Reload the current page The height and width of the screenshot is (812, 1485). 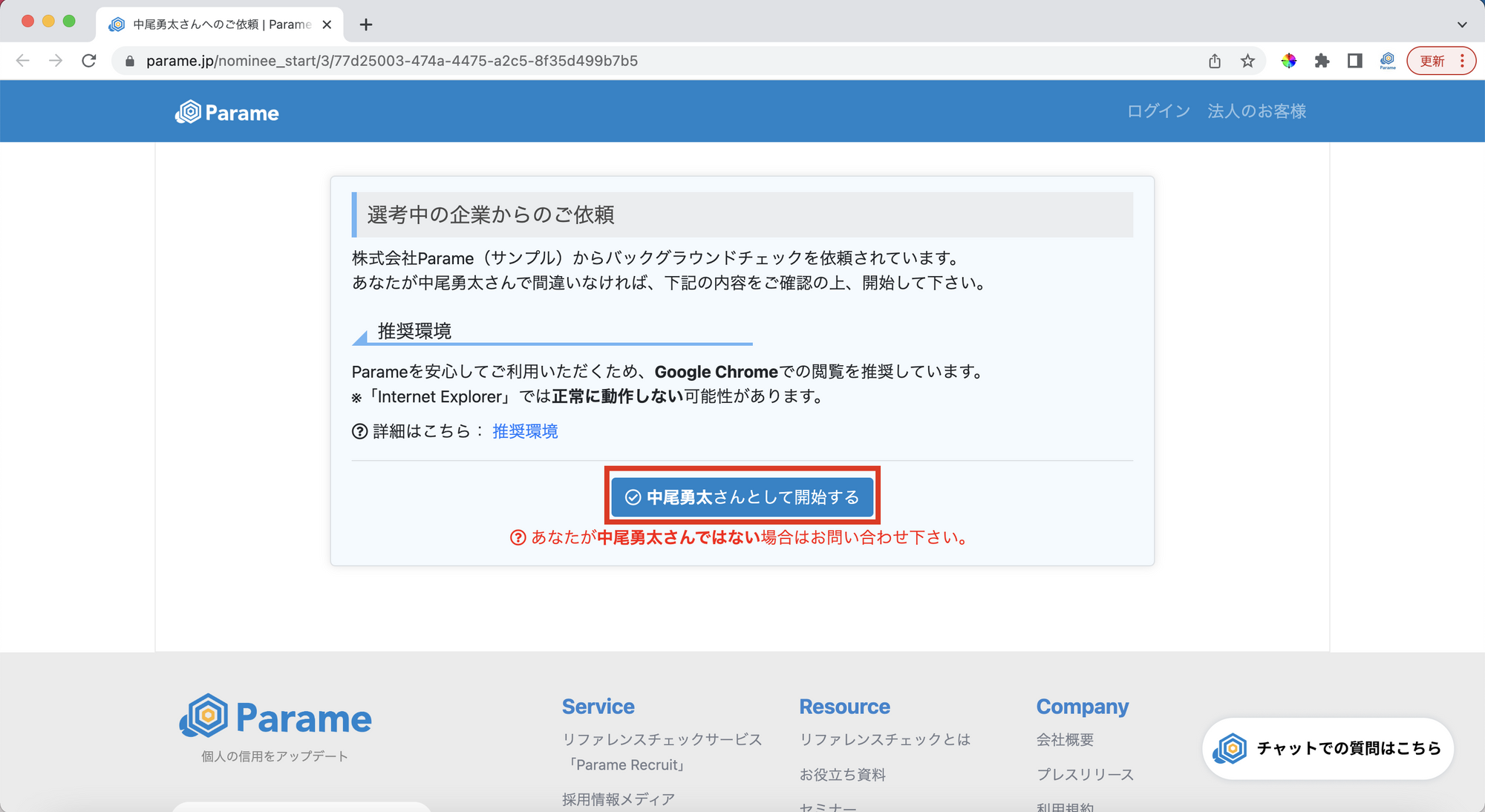(89, 61)
